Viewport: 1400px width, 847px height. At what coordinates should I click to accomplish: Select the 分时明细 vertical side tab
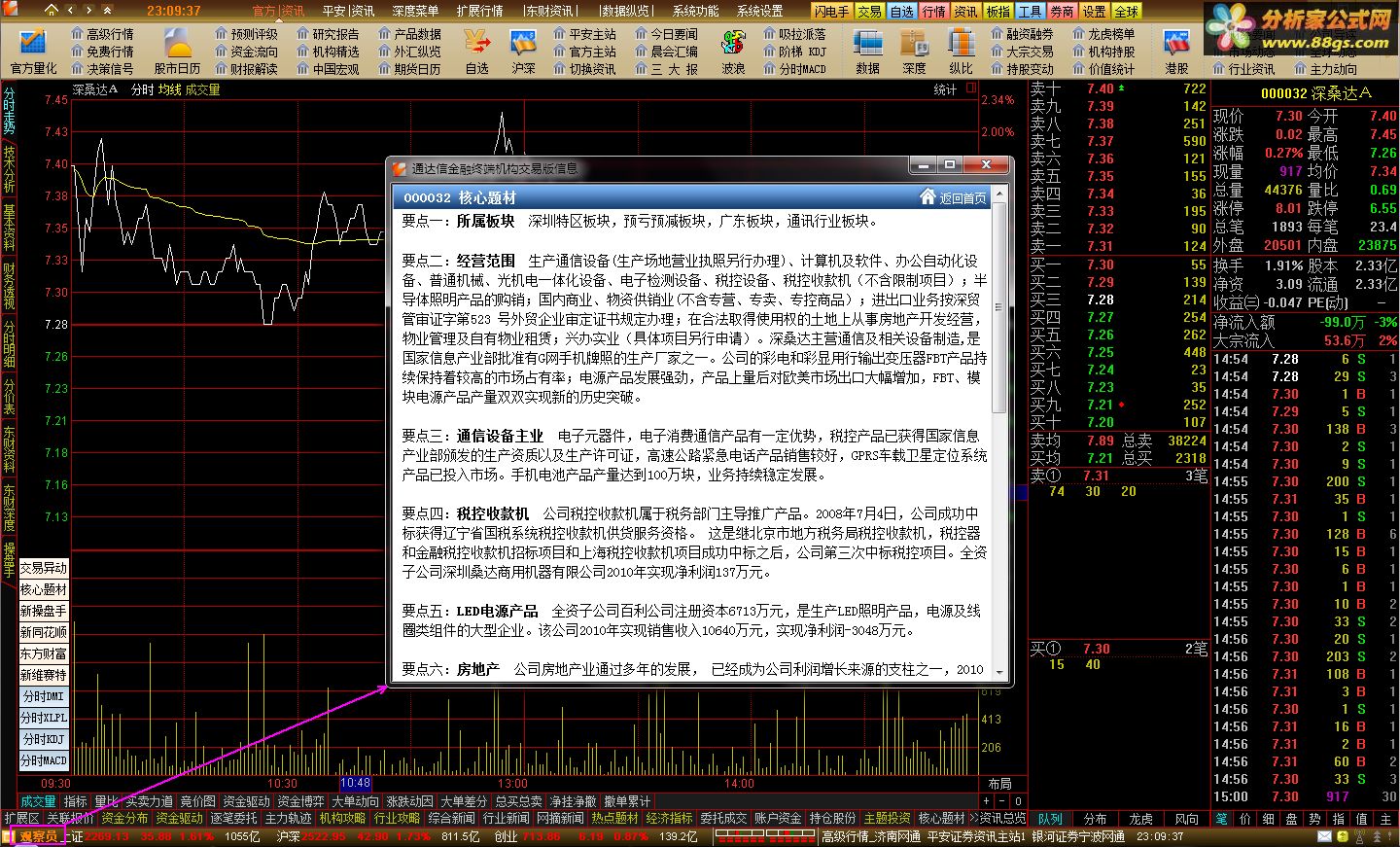(x=9, y=342)
